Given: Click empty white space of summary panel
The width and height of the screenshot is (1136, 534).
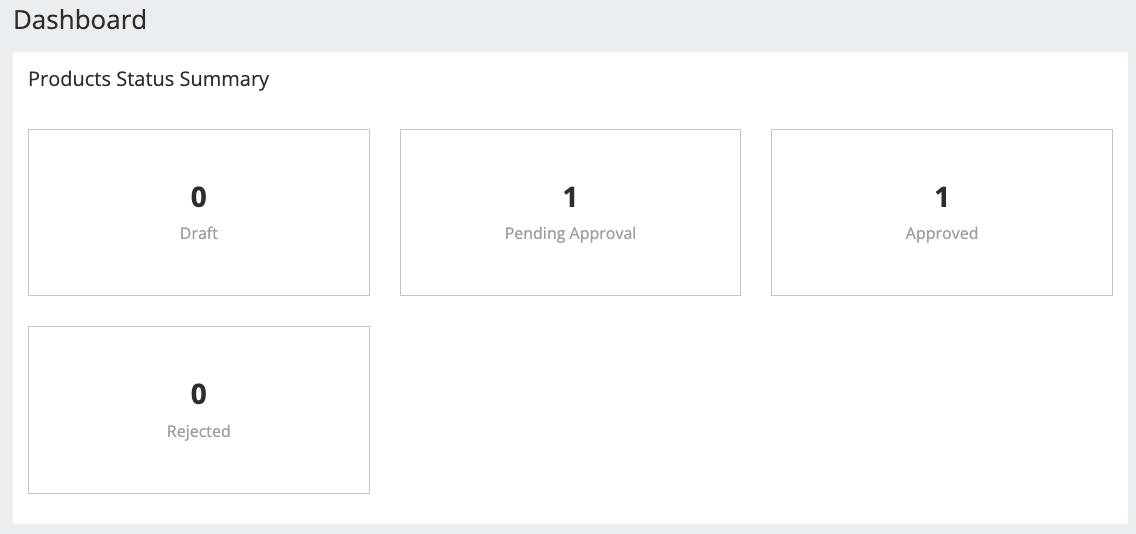Looking at the screenshot, I should tap(746, 409).
